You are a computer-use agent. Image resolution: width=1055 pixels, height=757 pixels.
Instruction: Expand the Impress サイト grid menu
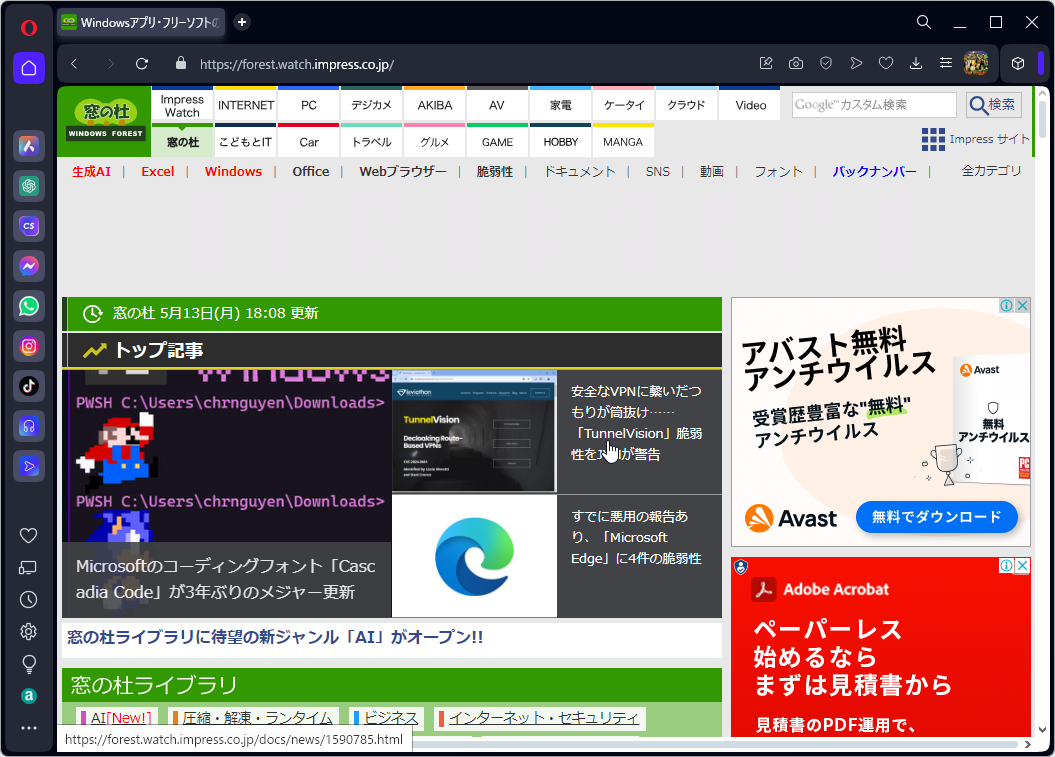tap(933, 139)
